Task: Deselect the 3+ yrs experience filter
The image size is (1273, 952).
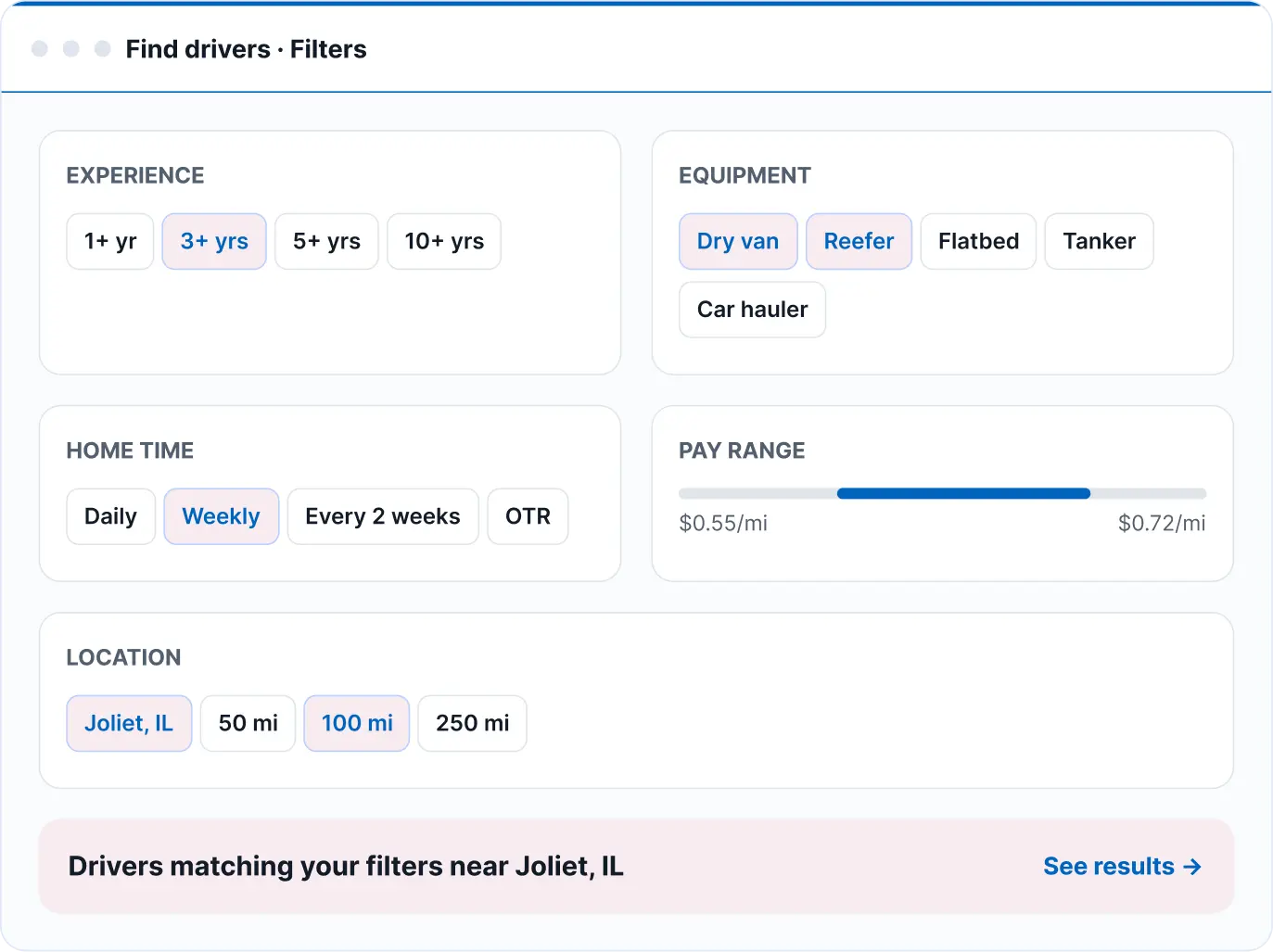Action: tap(214, 242)
